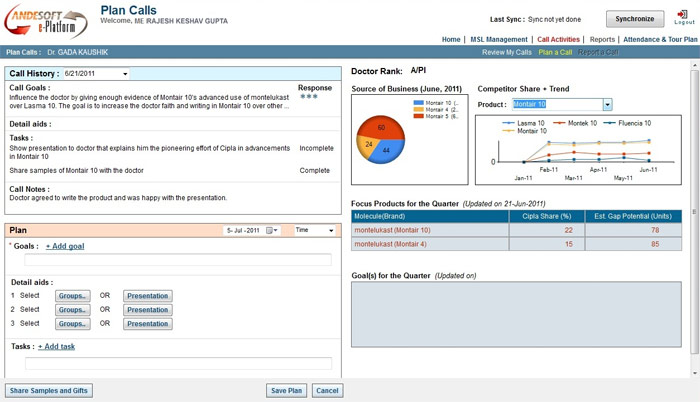Click the red 60 pie chart slice

pyautogui.click(x=381, y=127)
